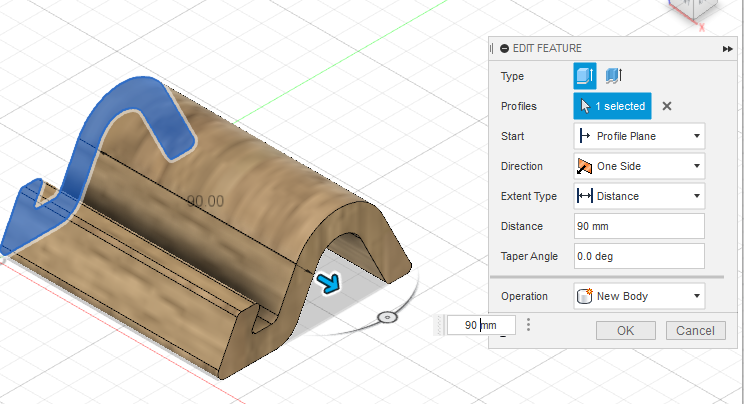Click the Distance input field
Viewport: 744px width, 404px height.
point(639,226)
